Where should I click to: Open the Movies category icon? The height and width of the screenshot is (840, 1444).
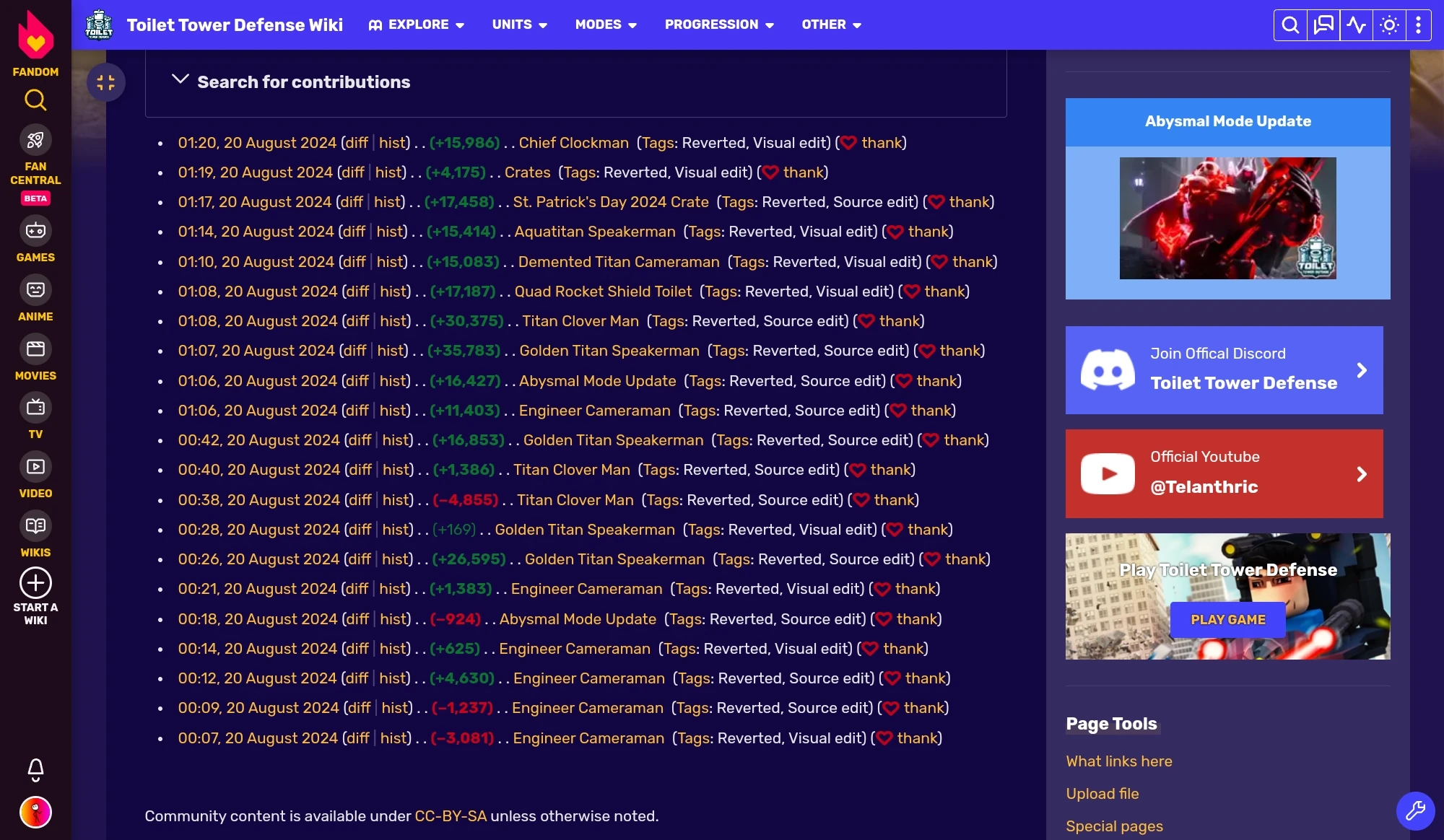[x=35, y=349]
